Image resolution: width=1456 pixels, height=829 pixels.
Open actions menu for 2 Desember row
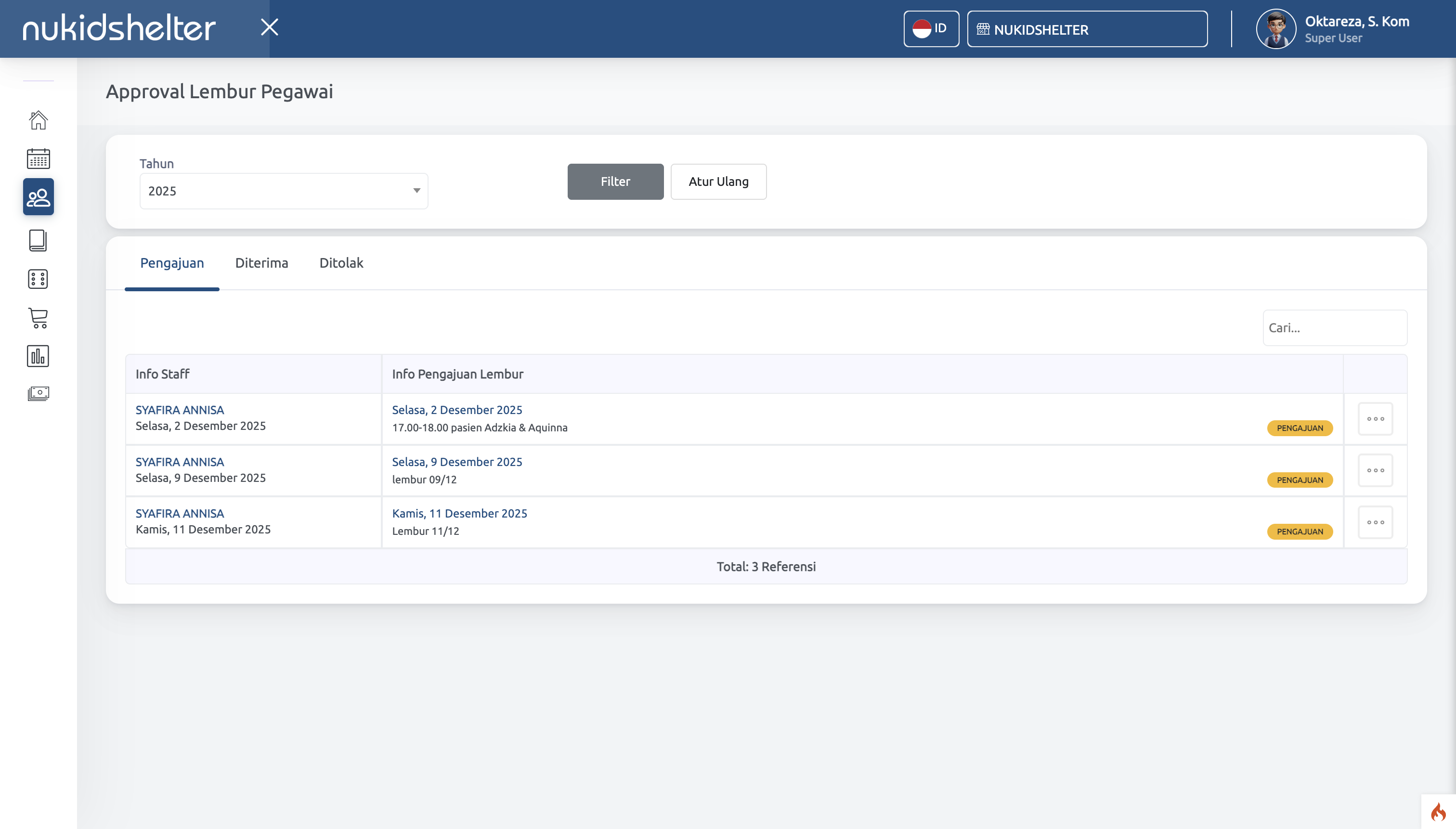1375,419
